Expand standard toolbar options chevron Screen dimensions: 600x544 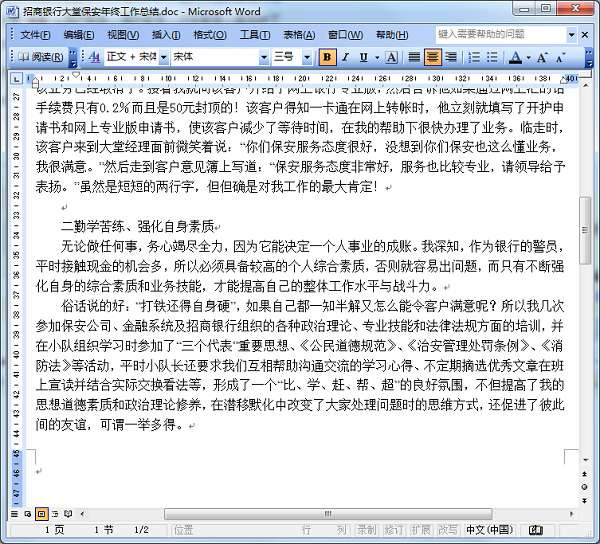point(73,58)
